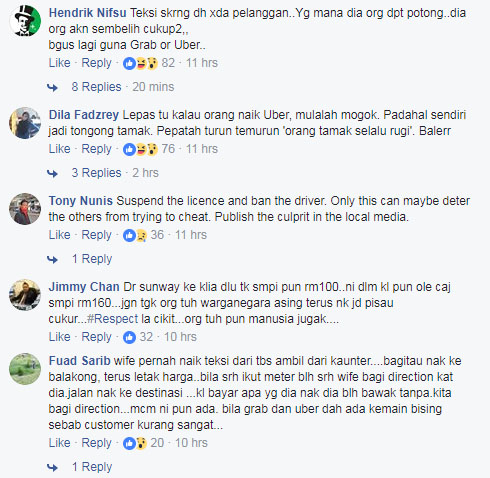Open the #Respect hashtag link
Image resolution: width=490 pixels, height=478 pixels.
[x=112, y=319]
